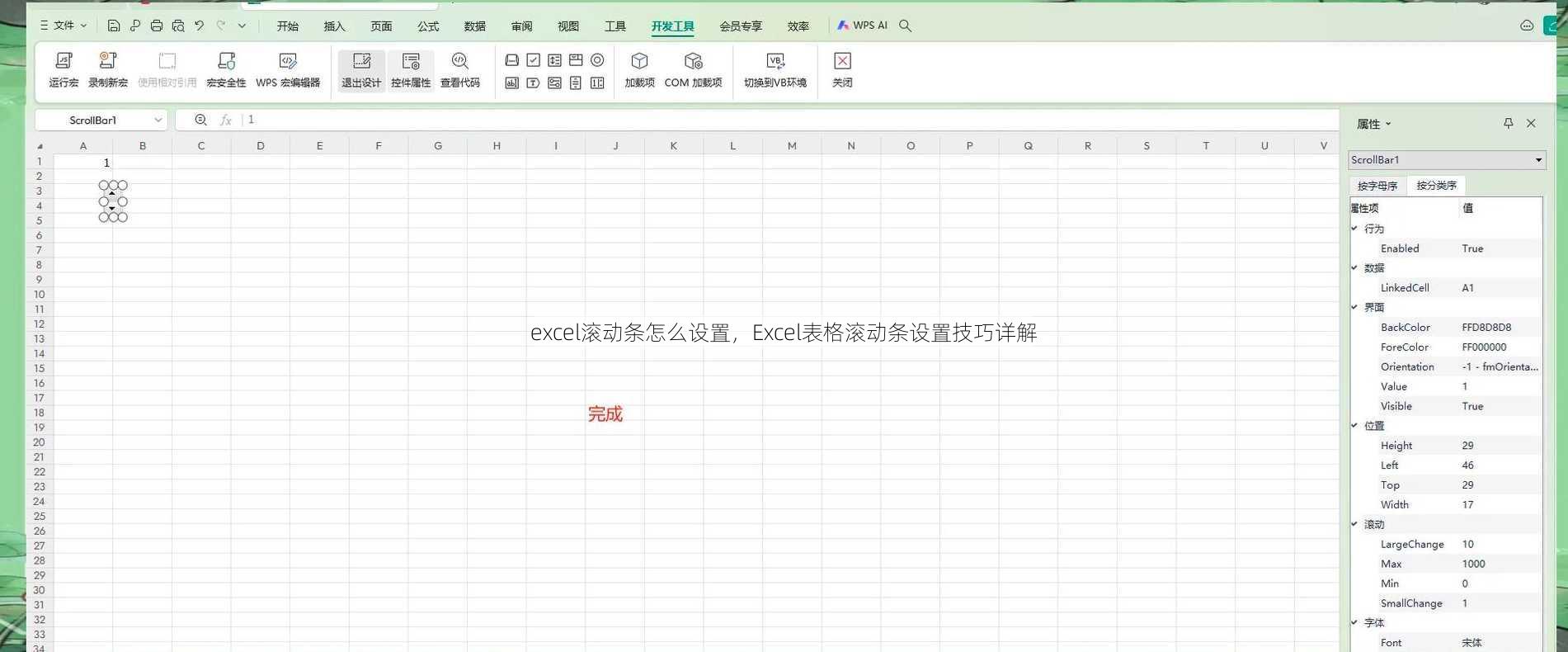Image resolution: width=1568 pixels, height=652 pixels.
Task: Click the BackColor value FFD8D8D8
Action: click(1487, 327)
